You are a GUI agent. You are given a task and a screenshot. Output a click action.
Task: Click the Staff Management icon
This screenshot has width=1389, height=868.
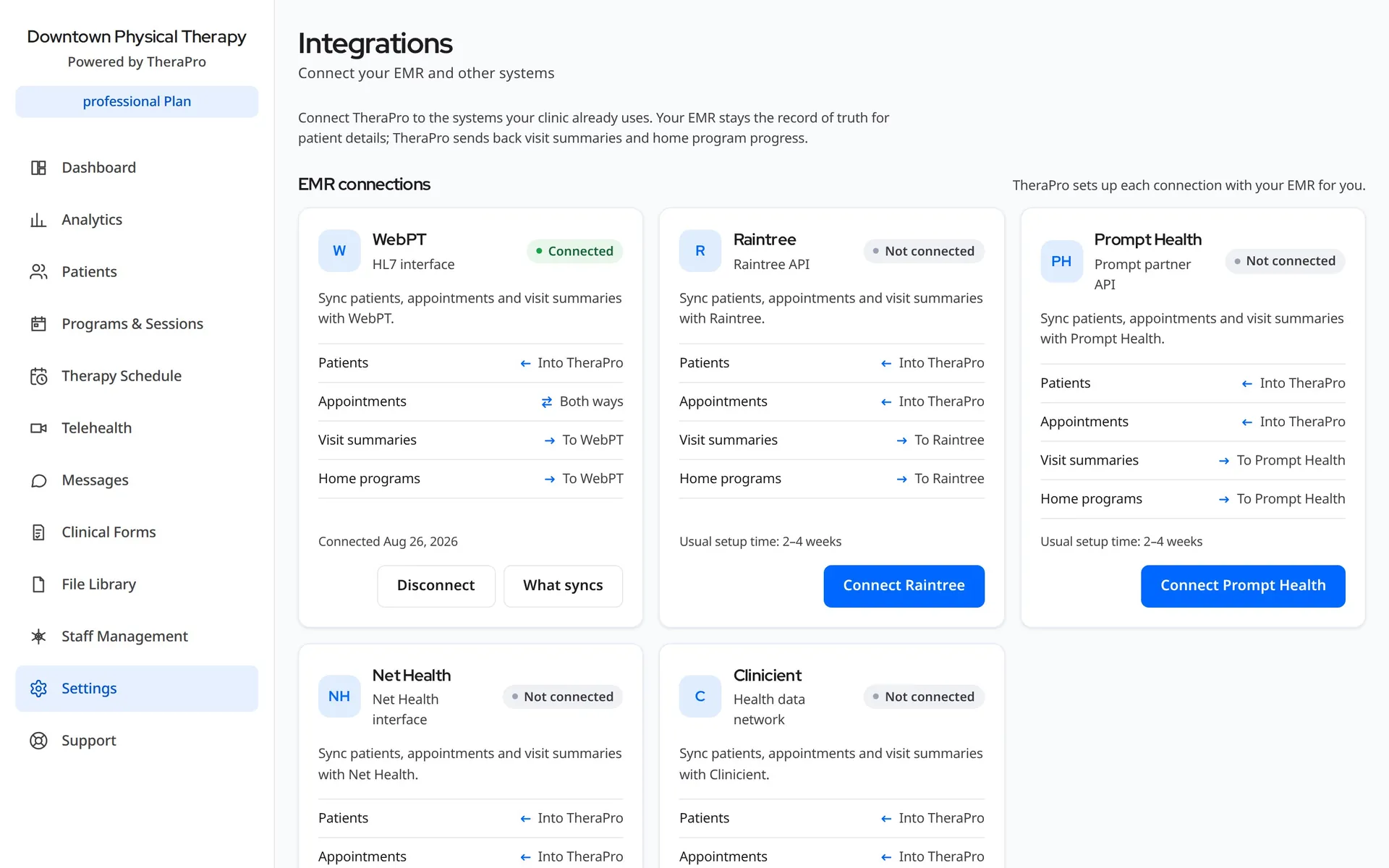pos(38,637)
